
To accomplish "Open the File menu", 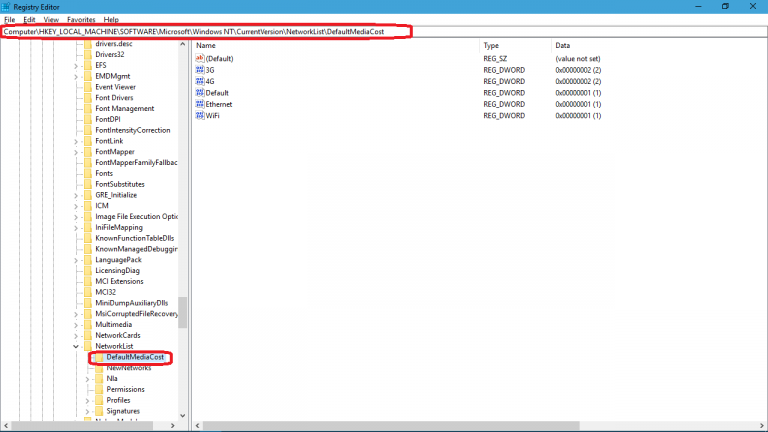I will 9,19.
